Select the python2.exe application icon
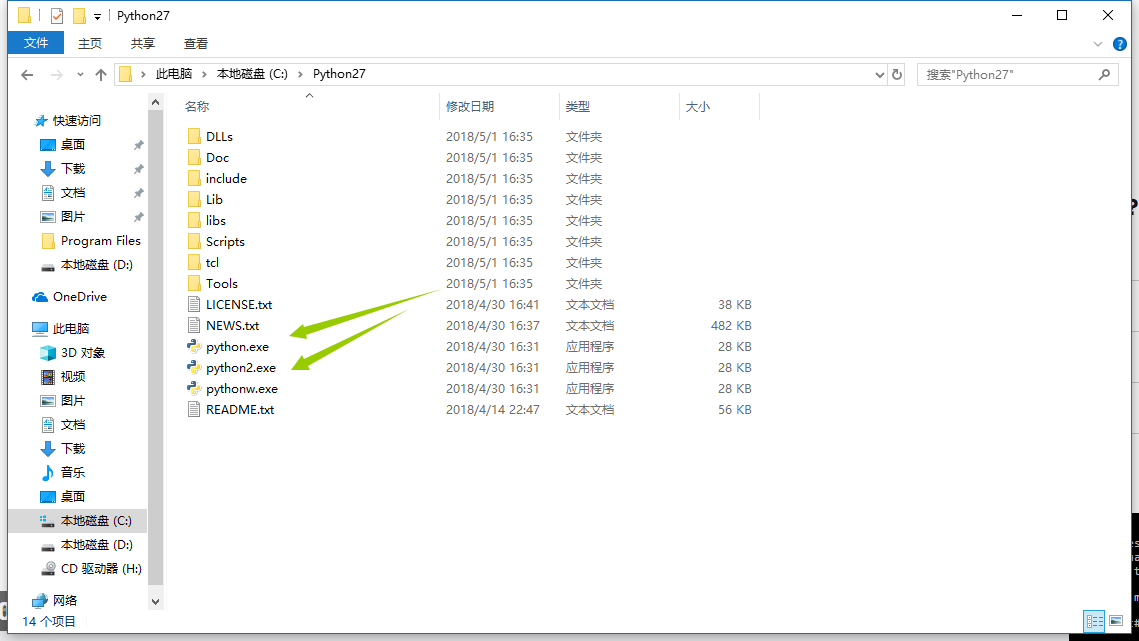This screenshot has height=641, width=1139. coord(194,368)
